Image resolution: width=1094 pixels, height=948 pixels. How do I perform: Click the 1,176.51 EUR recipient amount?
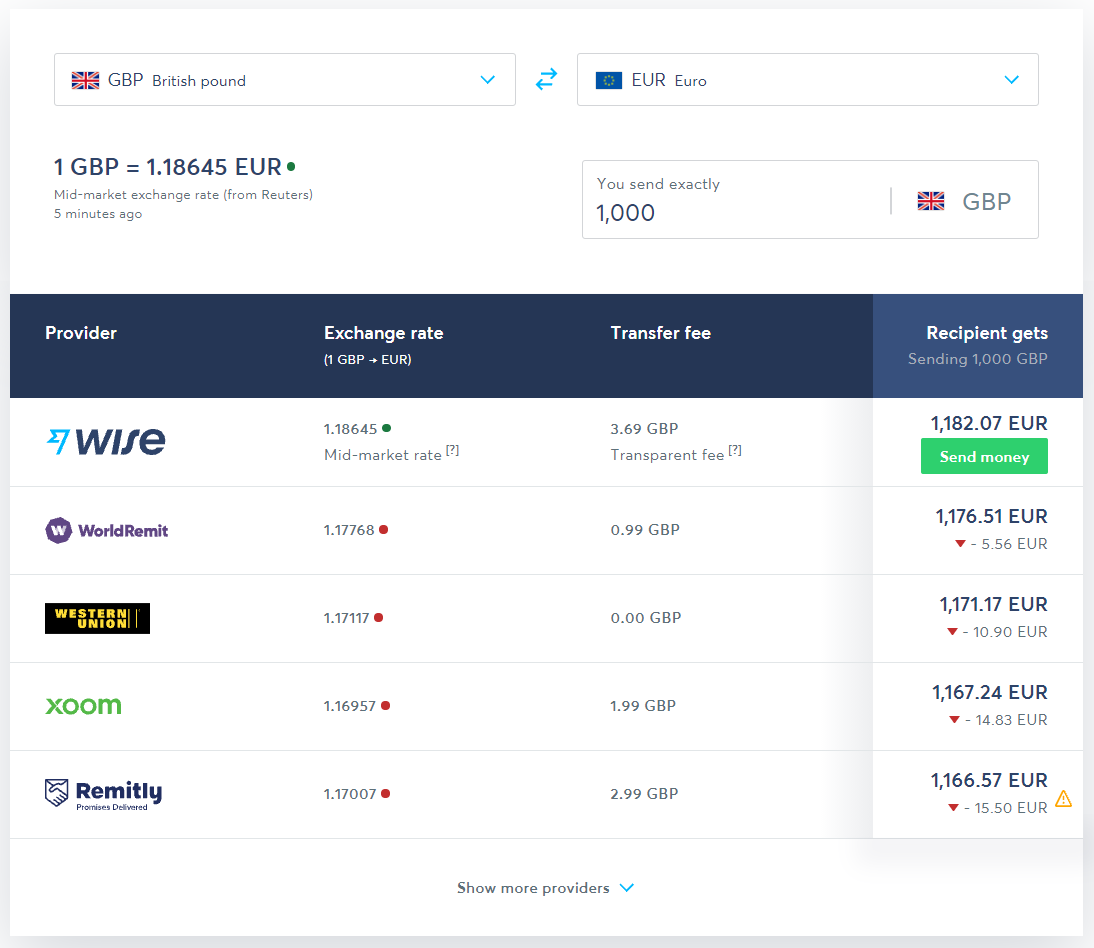(x=991, y=516)
